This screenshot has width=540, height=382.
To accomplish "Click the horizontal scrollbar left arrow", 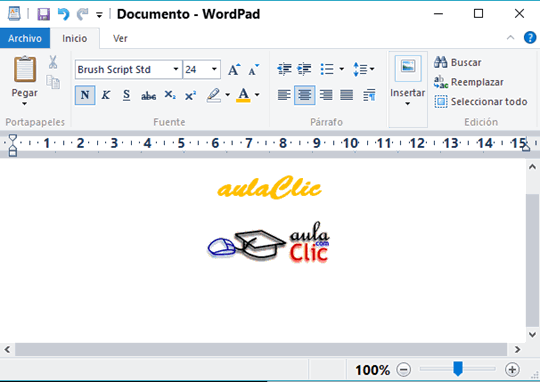I will (x=7, y=350).
